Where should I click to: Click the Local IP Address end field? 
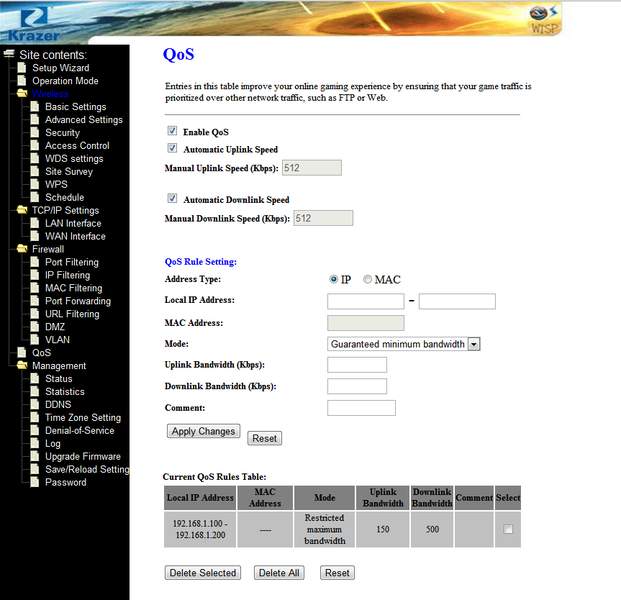click(x=457, y=301)
